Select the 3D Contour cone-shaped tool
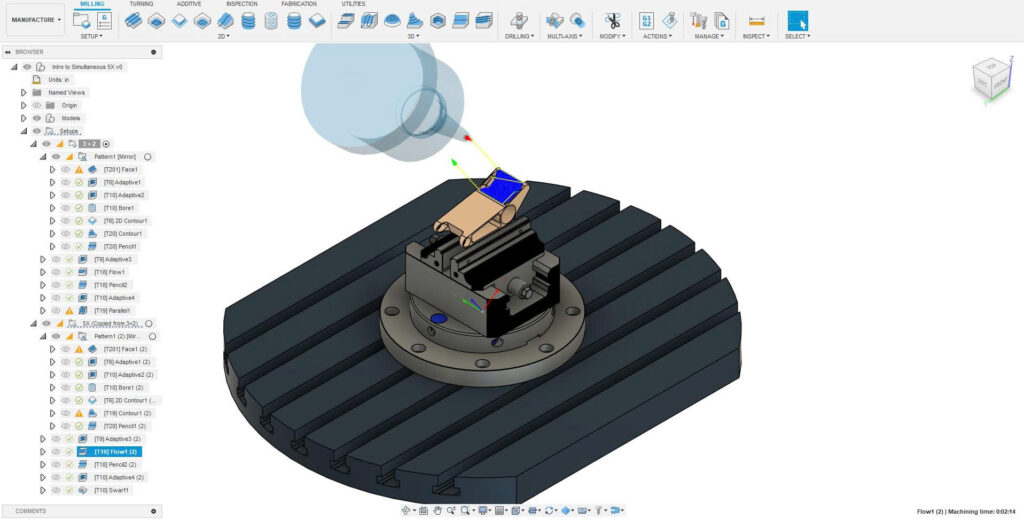 point(415,21)
